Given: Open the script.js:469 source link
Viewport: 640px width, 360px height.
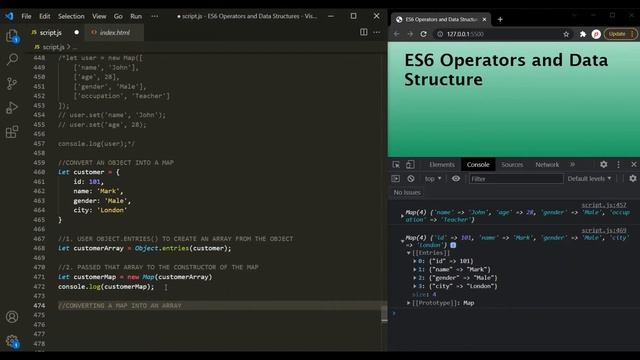Looking at the screenshot, I should [604, 231].
